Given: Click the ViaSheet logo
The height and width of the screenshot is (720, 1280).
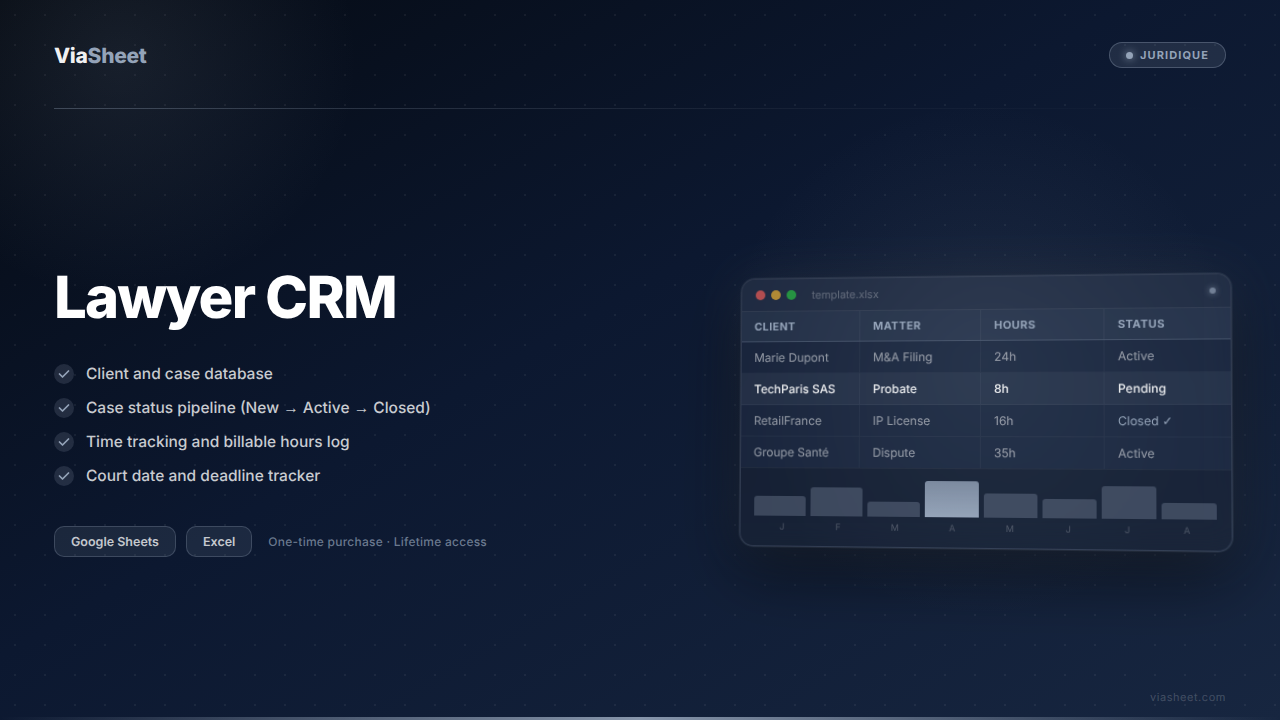Looking at the screenshot, I should [100, 55].
